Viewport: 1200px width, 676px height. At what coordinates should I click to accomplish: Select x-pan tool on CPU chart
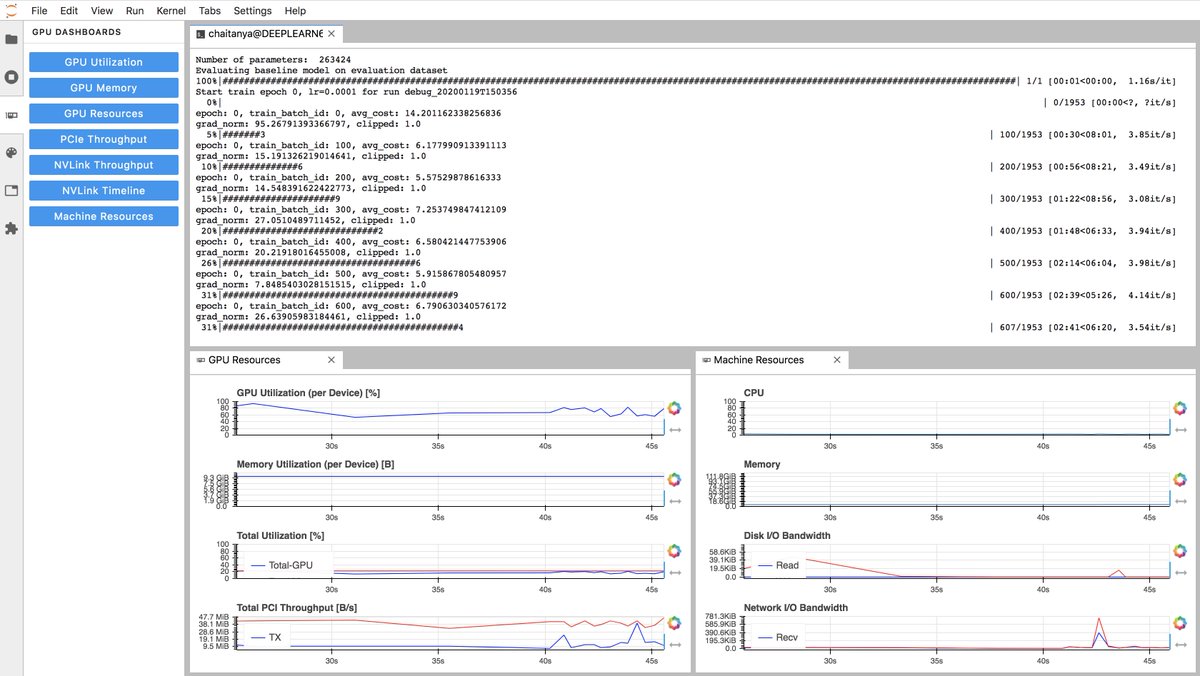(x=1180, y=429)
